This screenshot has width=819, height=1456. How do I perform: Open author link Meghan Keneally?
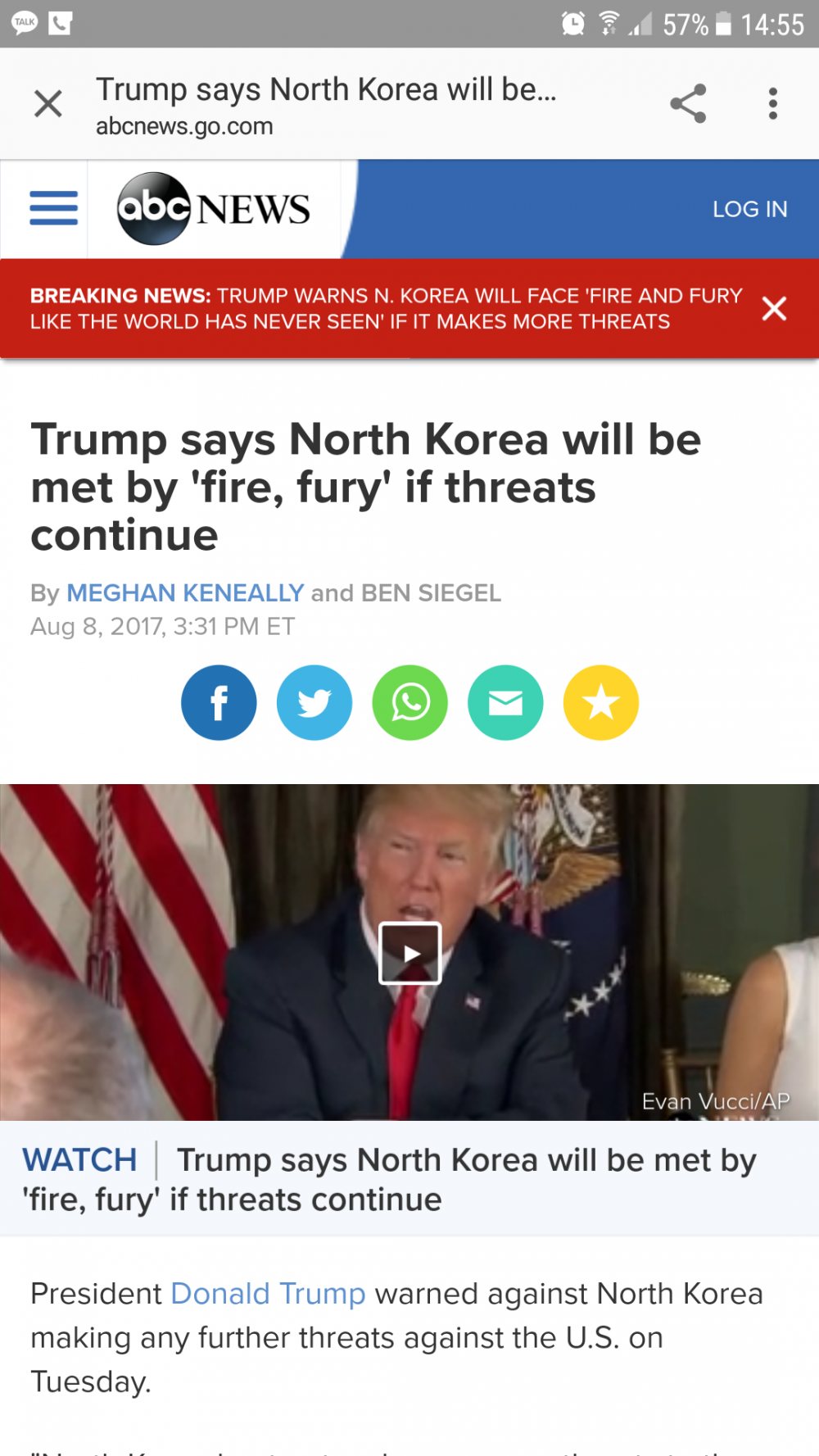coord(185,592)
